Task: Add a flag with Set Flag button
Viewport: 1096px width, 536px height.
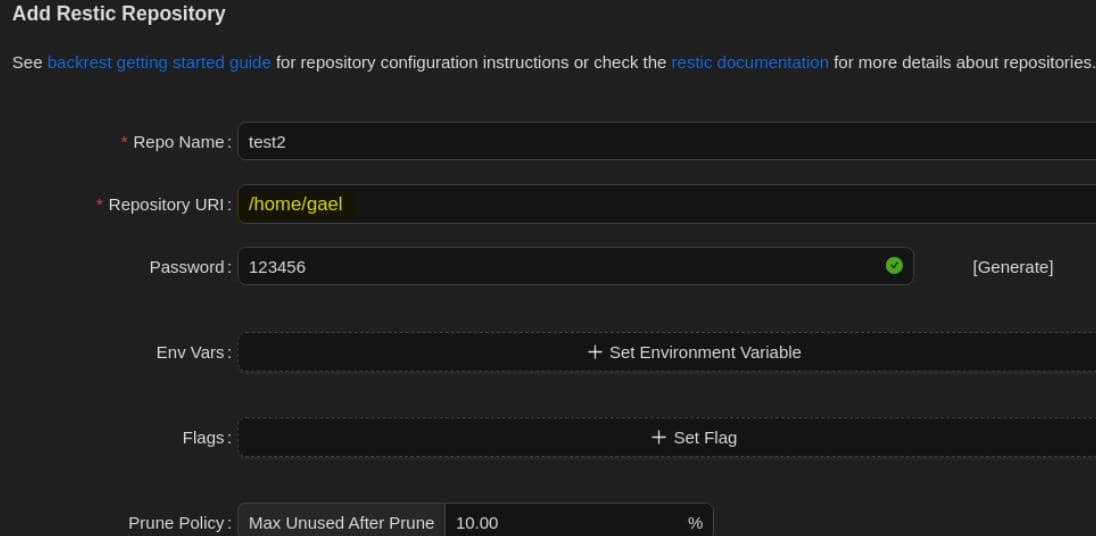Action: pos(694,438)
